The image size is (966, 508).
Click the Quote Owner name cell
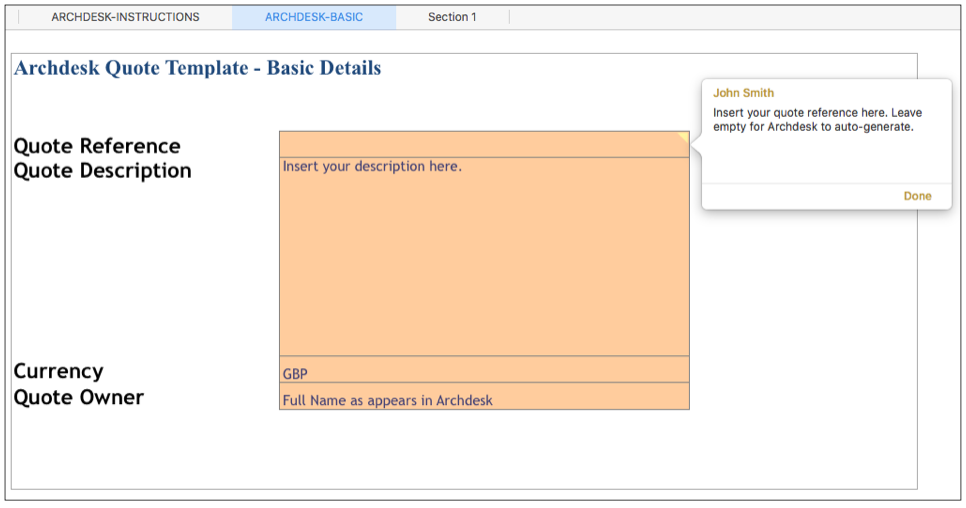coord(484,396)
